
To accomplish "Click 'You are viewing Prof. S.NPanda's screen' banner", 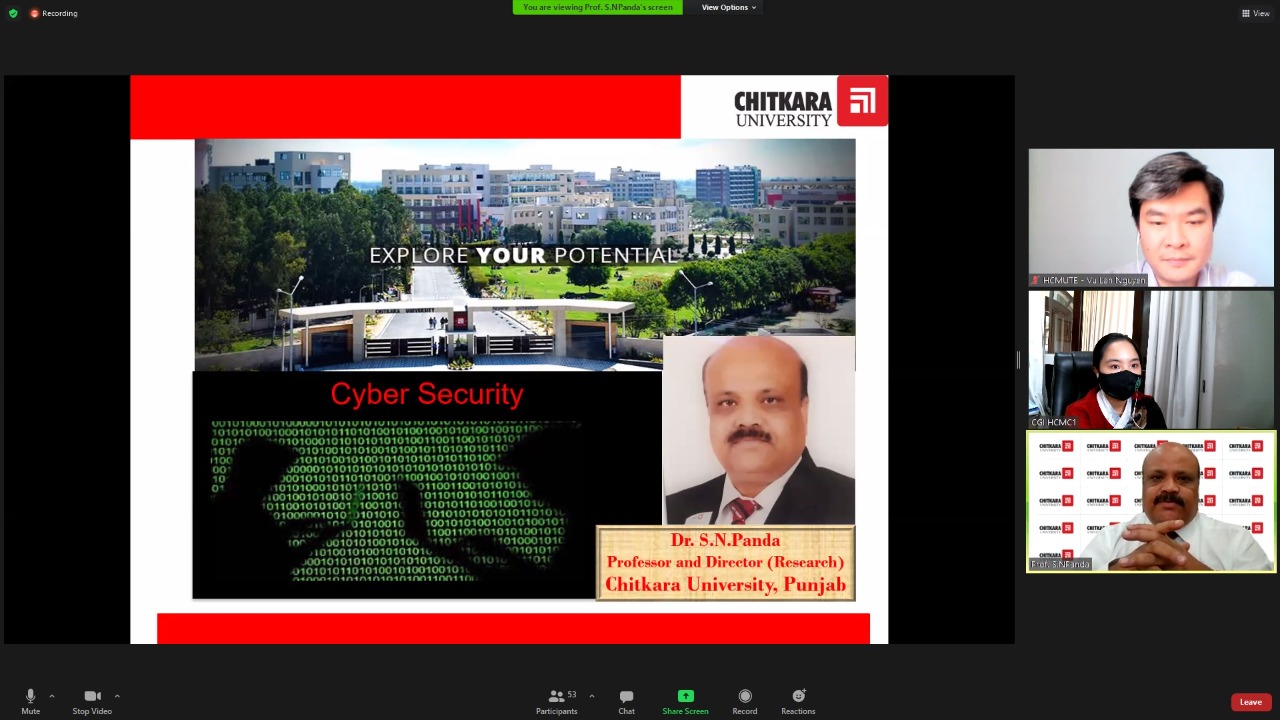I will pos(598,7).
